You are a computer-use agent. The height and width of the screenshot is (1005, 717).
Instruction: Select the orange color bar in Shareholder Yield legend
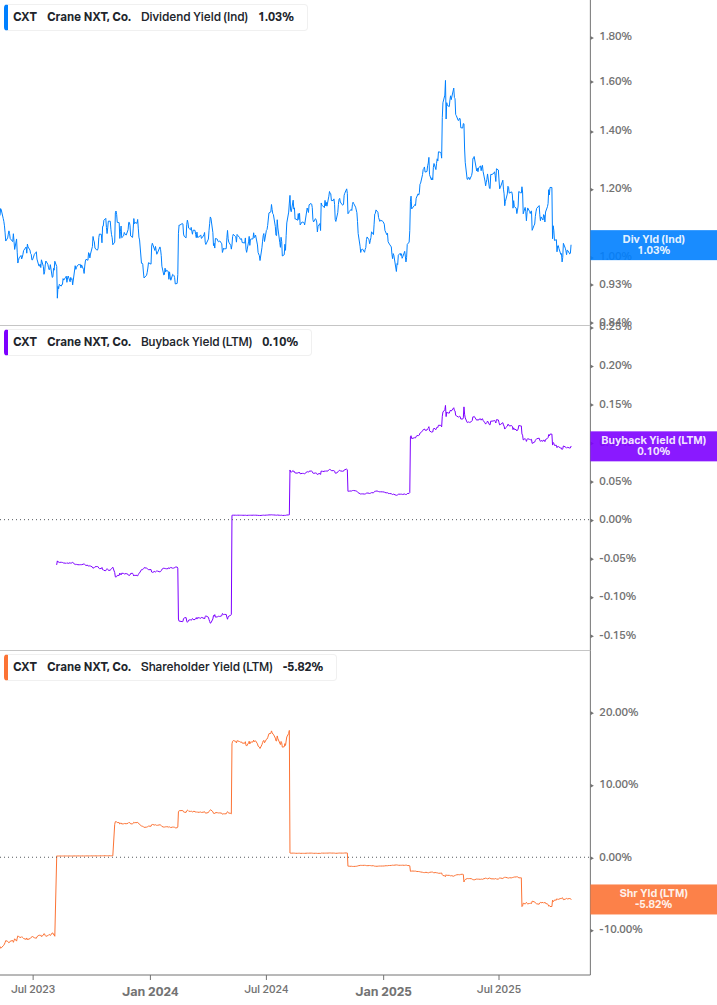coord(6,667)
